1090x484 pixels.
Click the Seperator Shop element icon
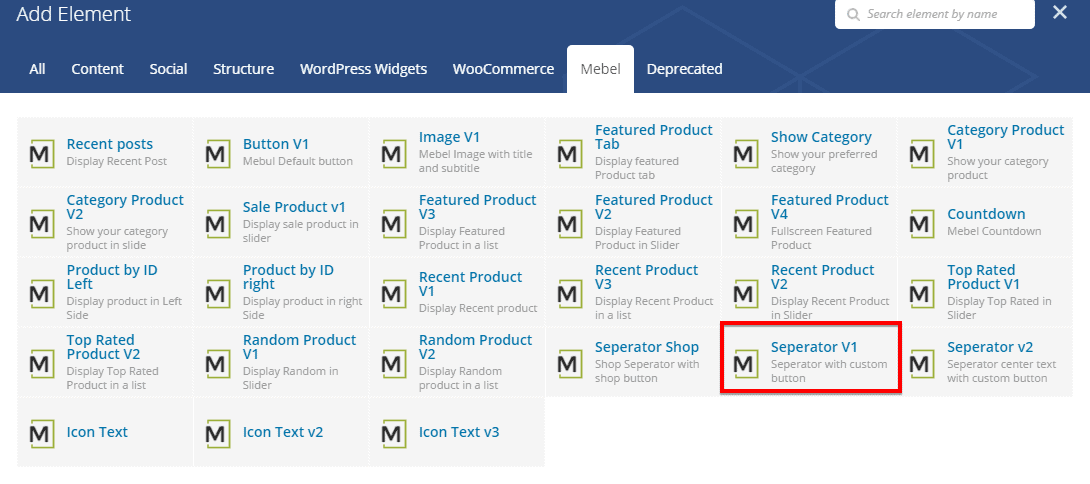569,363
